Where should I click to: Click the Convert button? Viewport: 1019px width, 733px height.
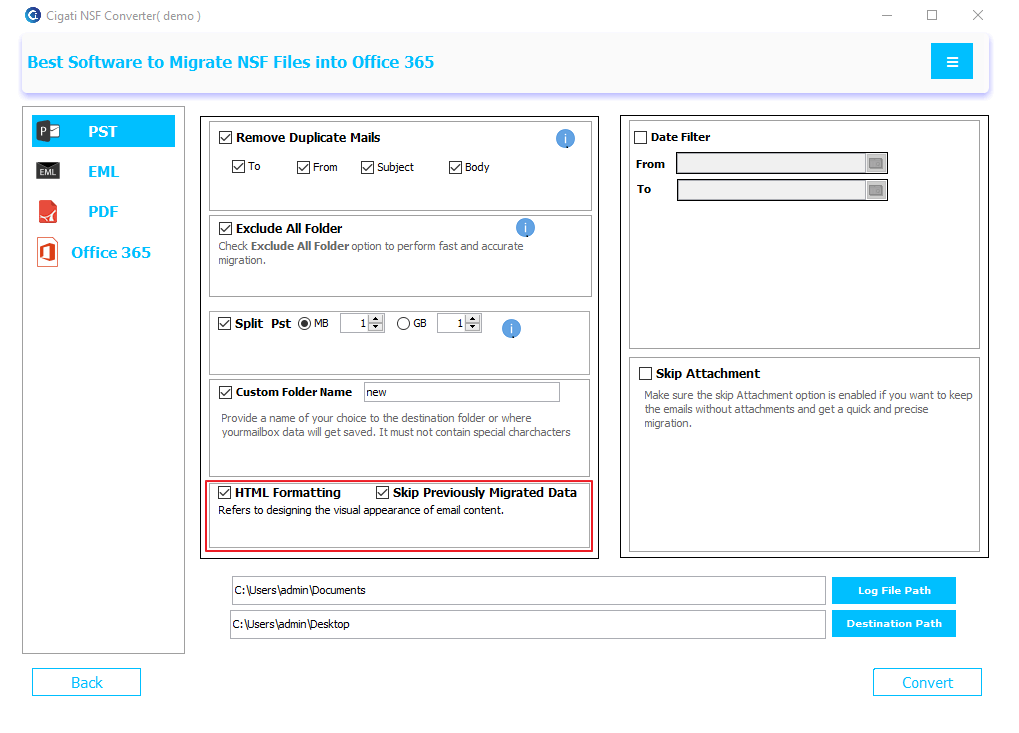point(927,682)
